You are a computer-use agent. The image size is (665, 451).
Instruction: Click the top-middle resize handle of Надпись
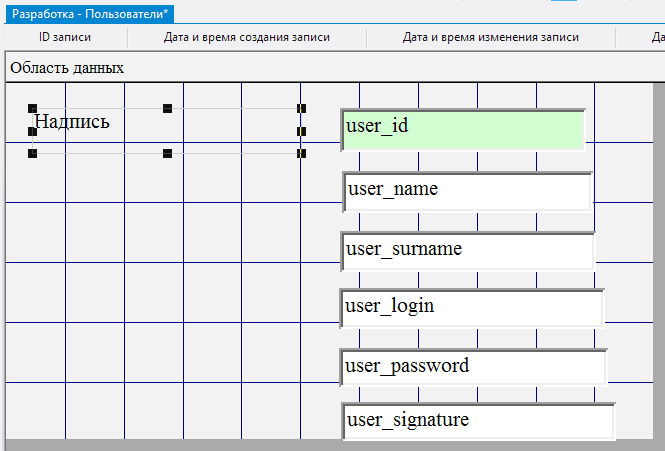click(x=167, y=108)
